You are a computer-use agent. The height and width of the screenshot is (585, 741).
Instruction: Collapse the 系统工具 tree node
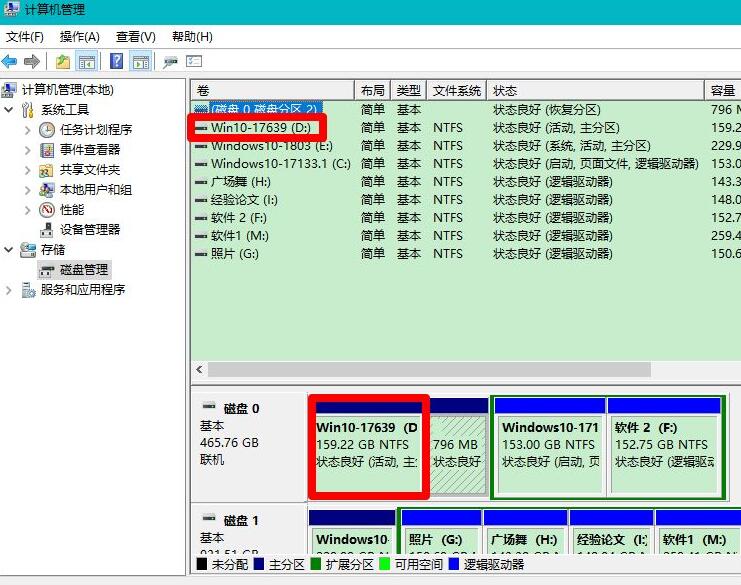[x=9, y=110]
